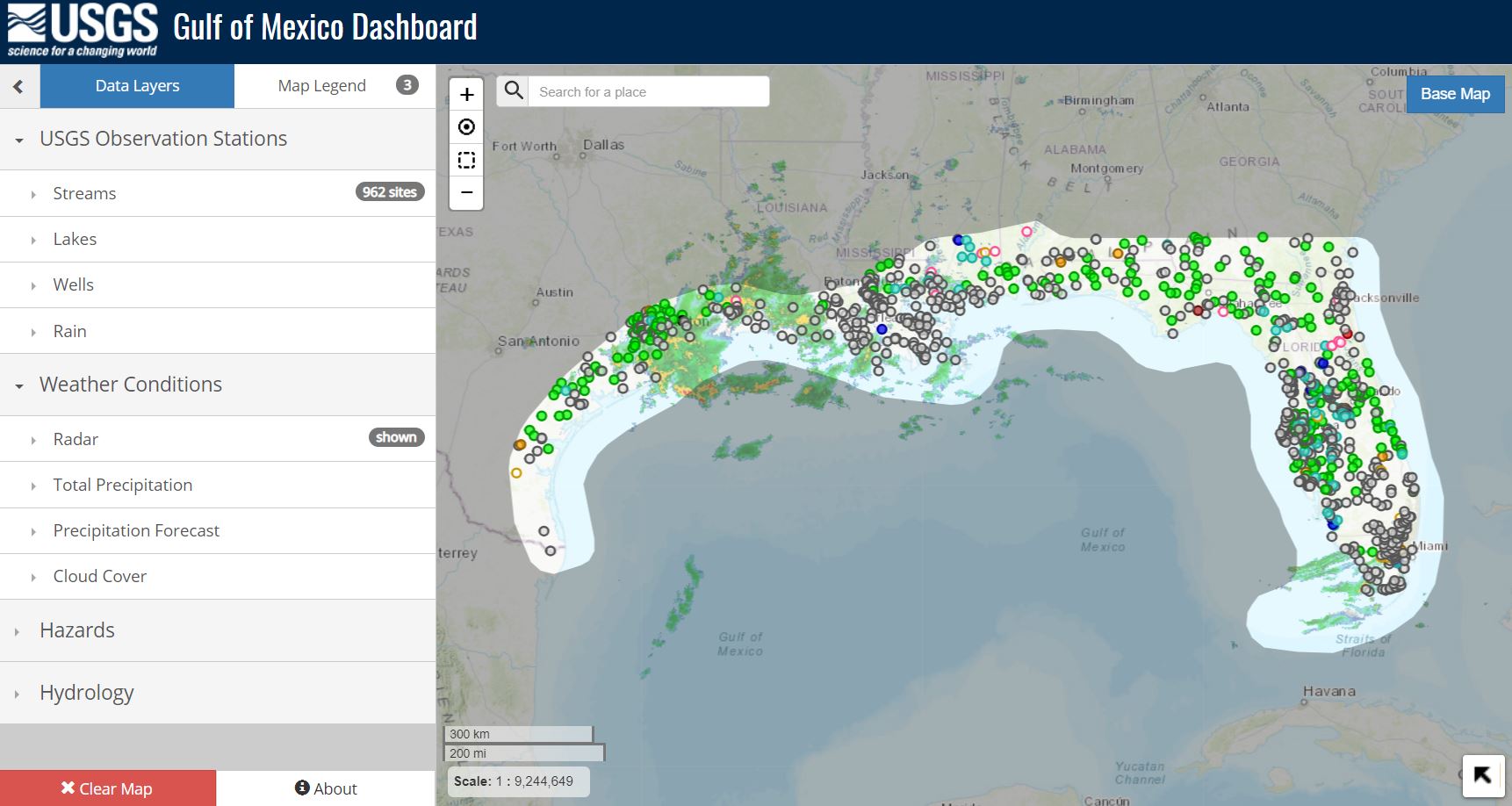Click the magnifier search icon
The height and width of the screenshot is (806, 1512).
tap(514, 91)
